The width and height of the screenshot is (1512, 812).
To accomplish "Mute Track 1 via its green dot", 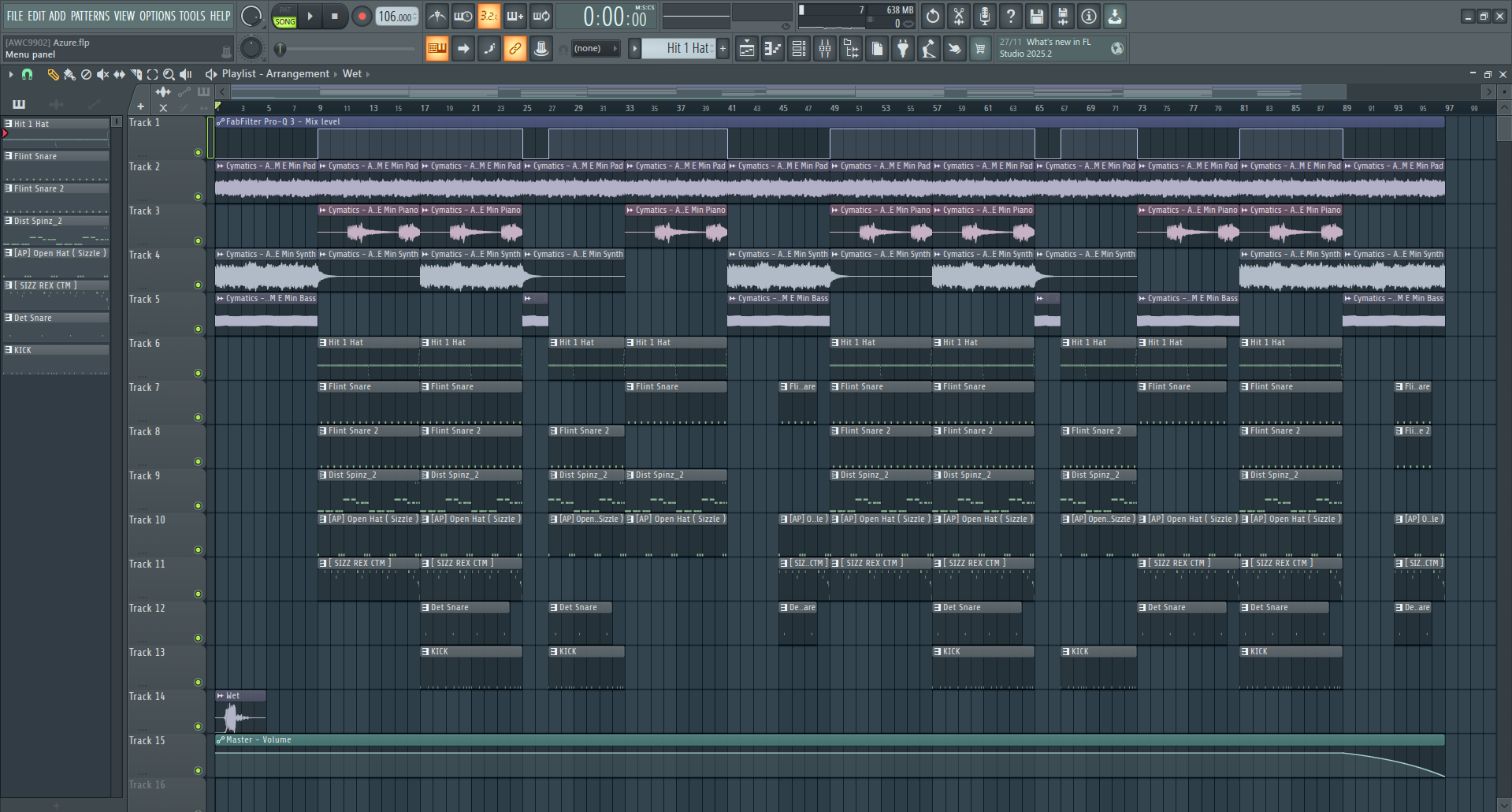I will [198, 153].
